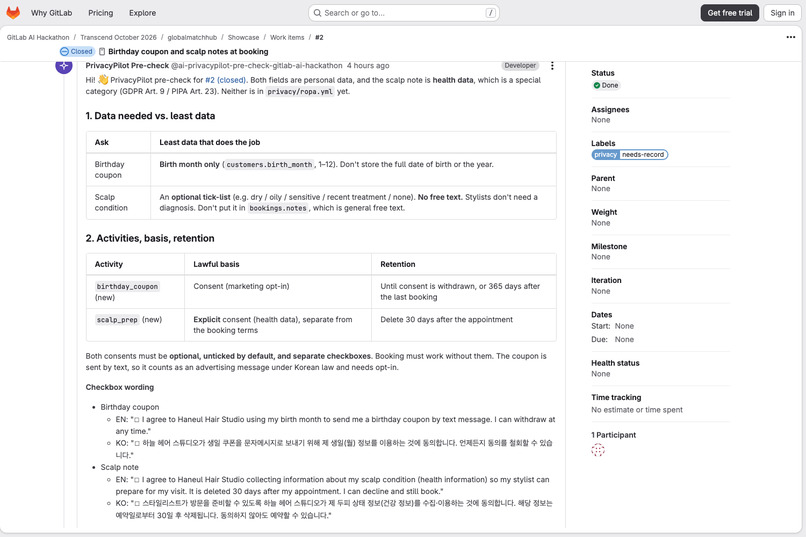Click the Scalp note bullet item
The height and width of the screenshot is (537, 806).
[x=119, y=468]
